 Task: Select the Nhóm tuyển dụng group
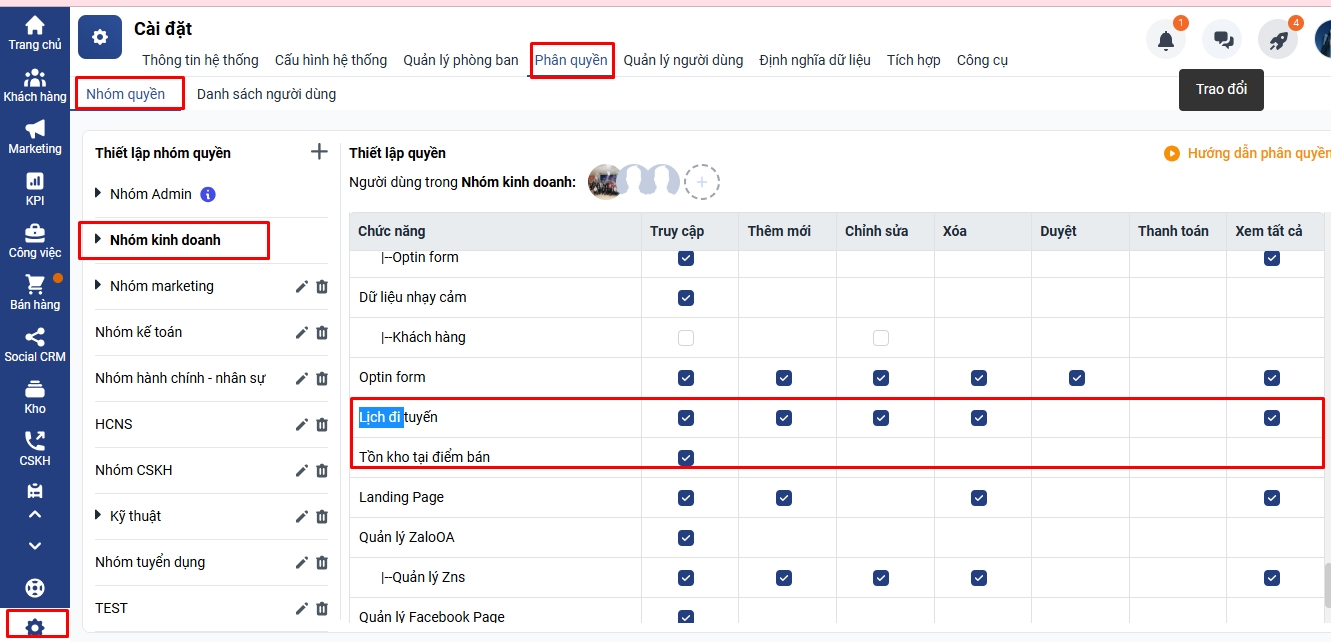pyautogui.click(x=150, y=562)
